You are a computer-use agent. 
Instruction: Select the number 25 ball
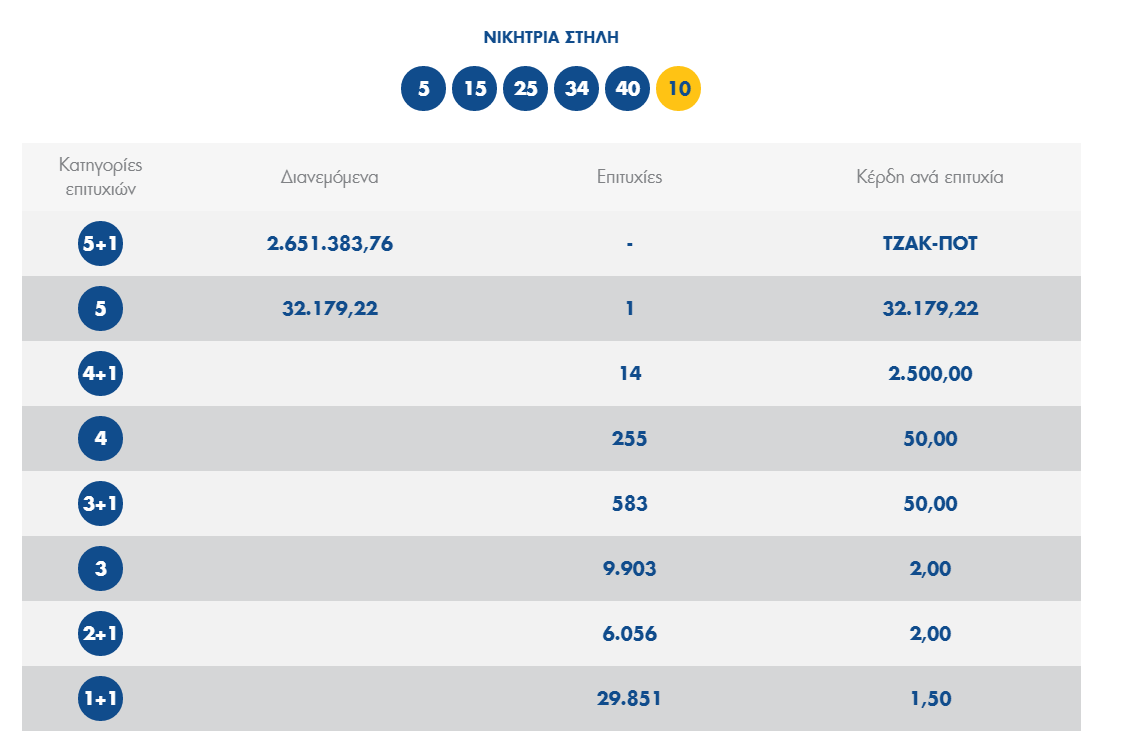coord(526,89)
